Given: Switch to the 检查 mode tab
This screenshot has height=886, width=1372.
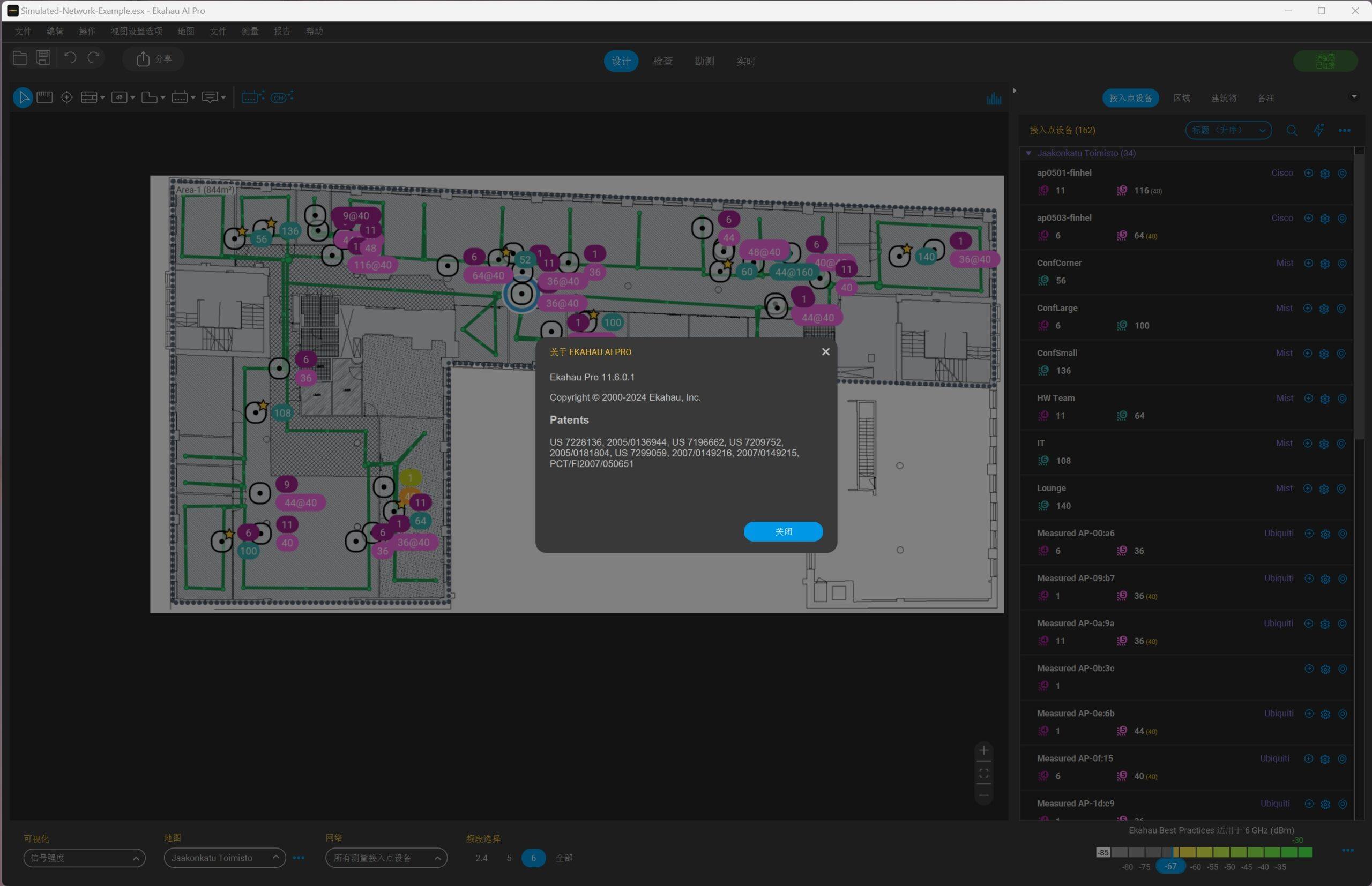Looking at the screenshot, I should [663, 61].
